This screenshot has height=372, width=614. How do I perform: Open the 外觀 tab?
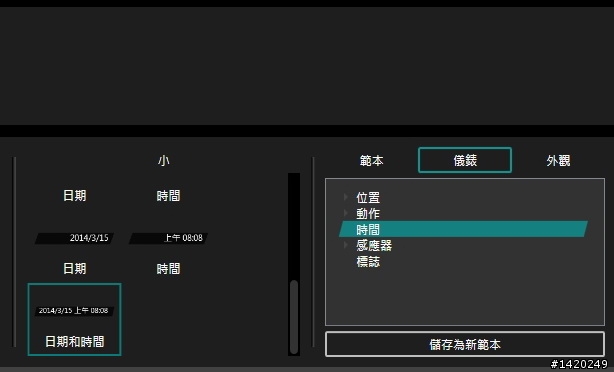pyautogui.click(x=558, y=161)
